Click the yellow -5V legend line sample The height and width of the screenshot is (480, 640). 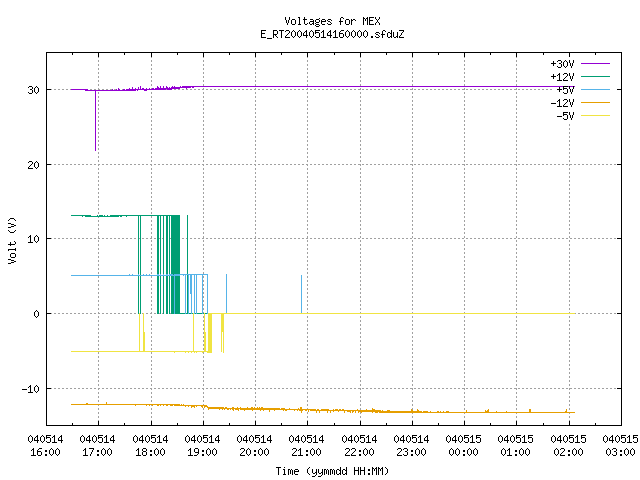(595, 116)
